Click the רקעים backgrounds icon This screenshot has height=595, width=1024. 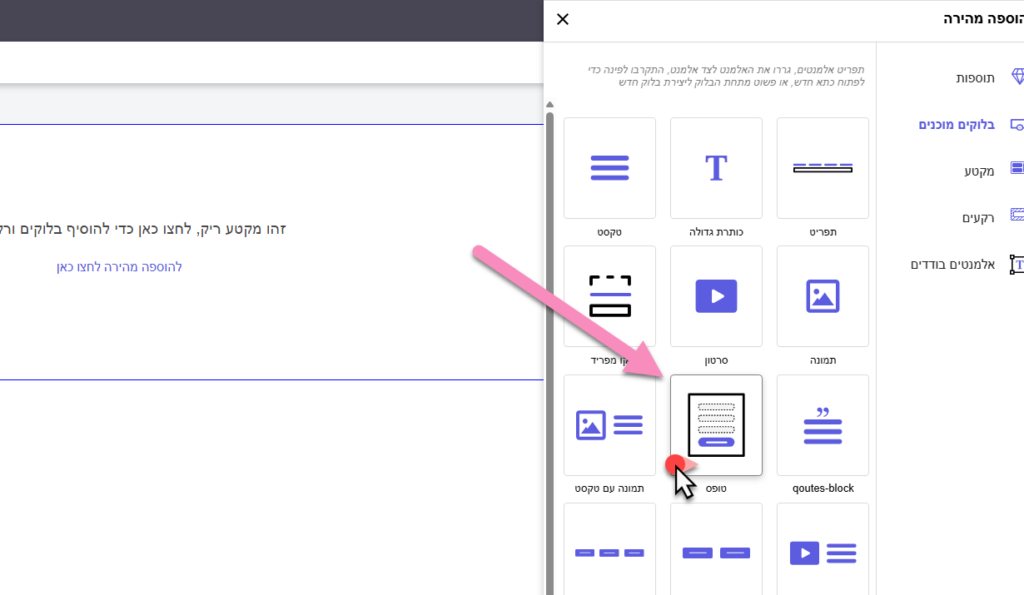point(1017,214)
